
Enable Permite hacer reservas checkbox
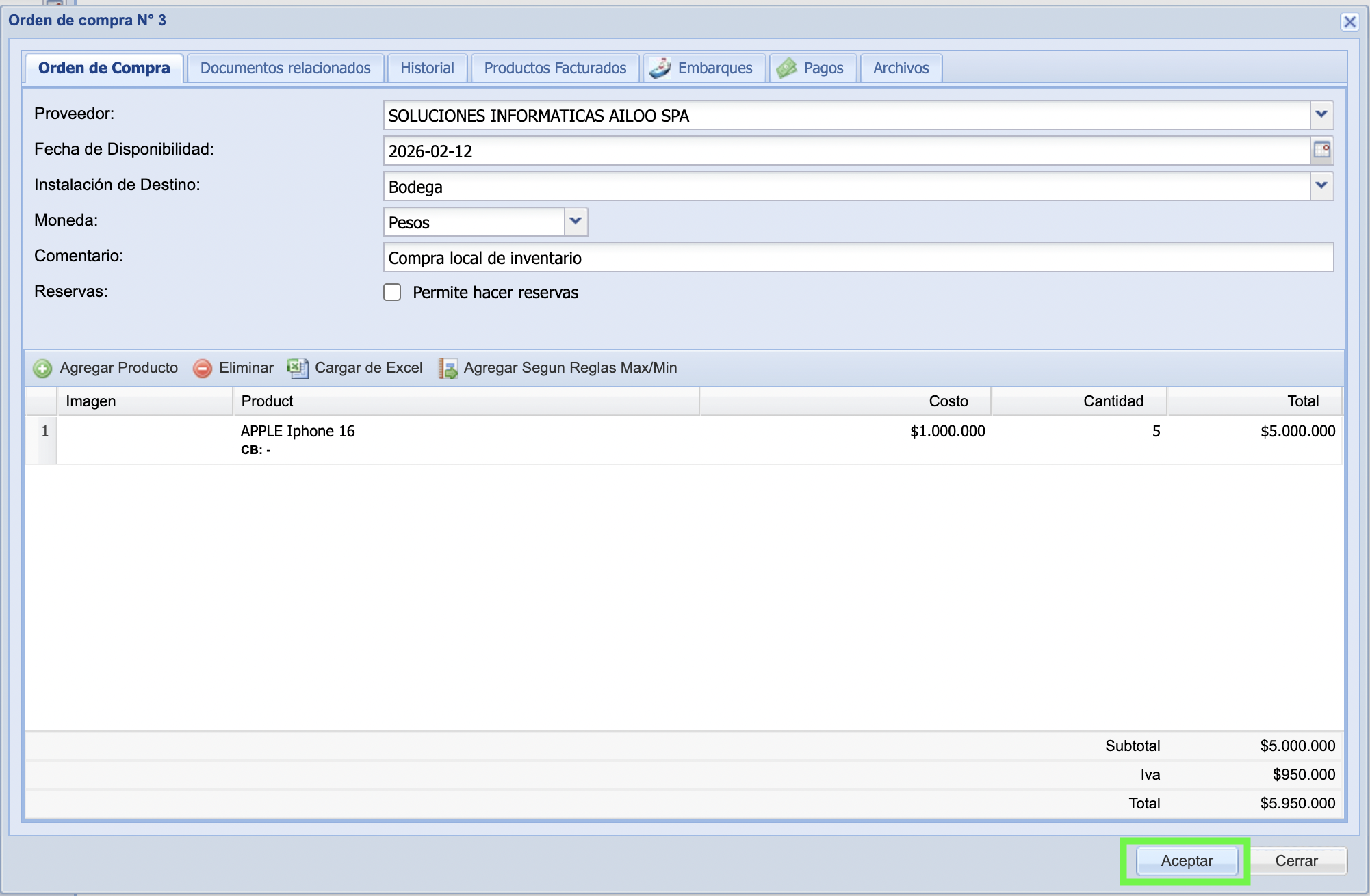pyautogui.click(x=392, y=293)
